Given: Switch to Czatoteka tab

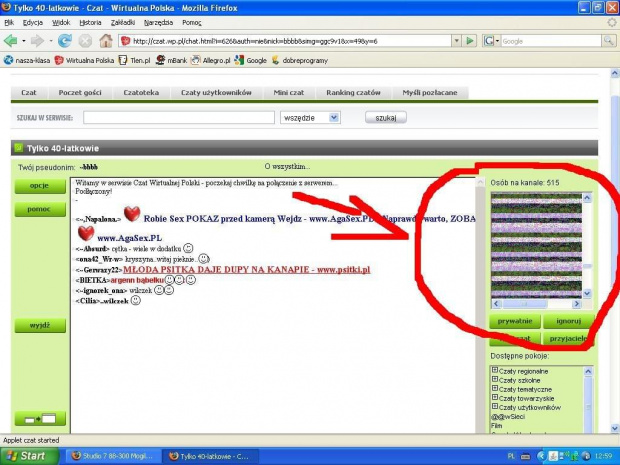Looking at the screenshot, I should click(141, 93).
